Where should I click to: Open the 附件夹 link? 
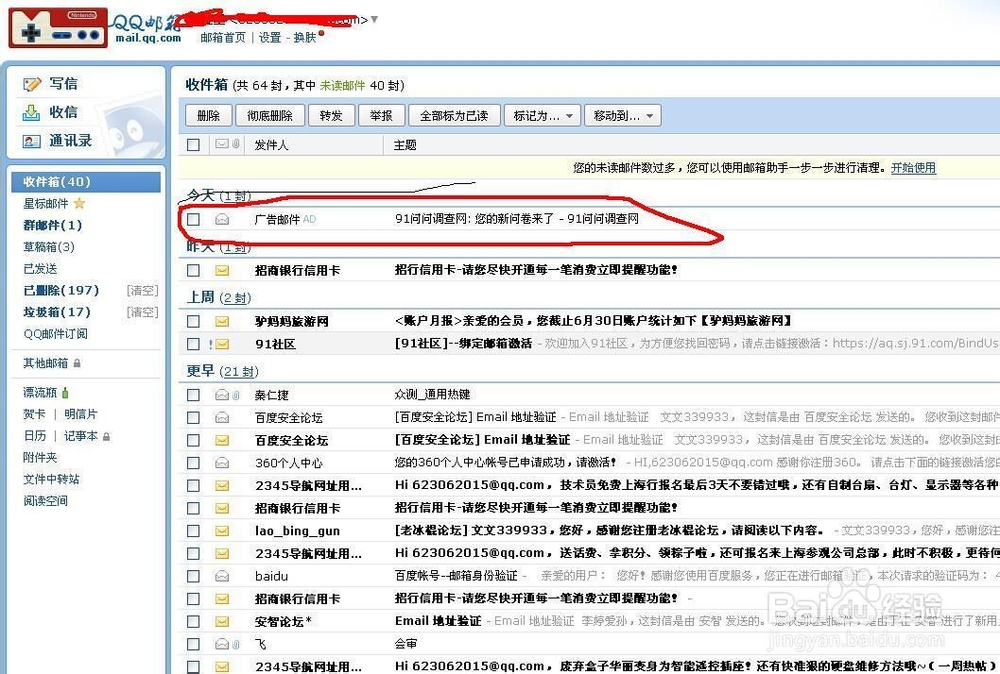tap(40, 457)
